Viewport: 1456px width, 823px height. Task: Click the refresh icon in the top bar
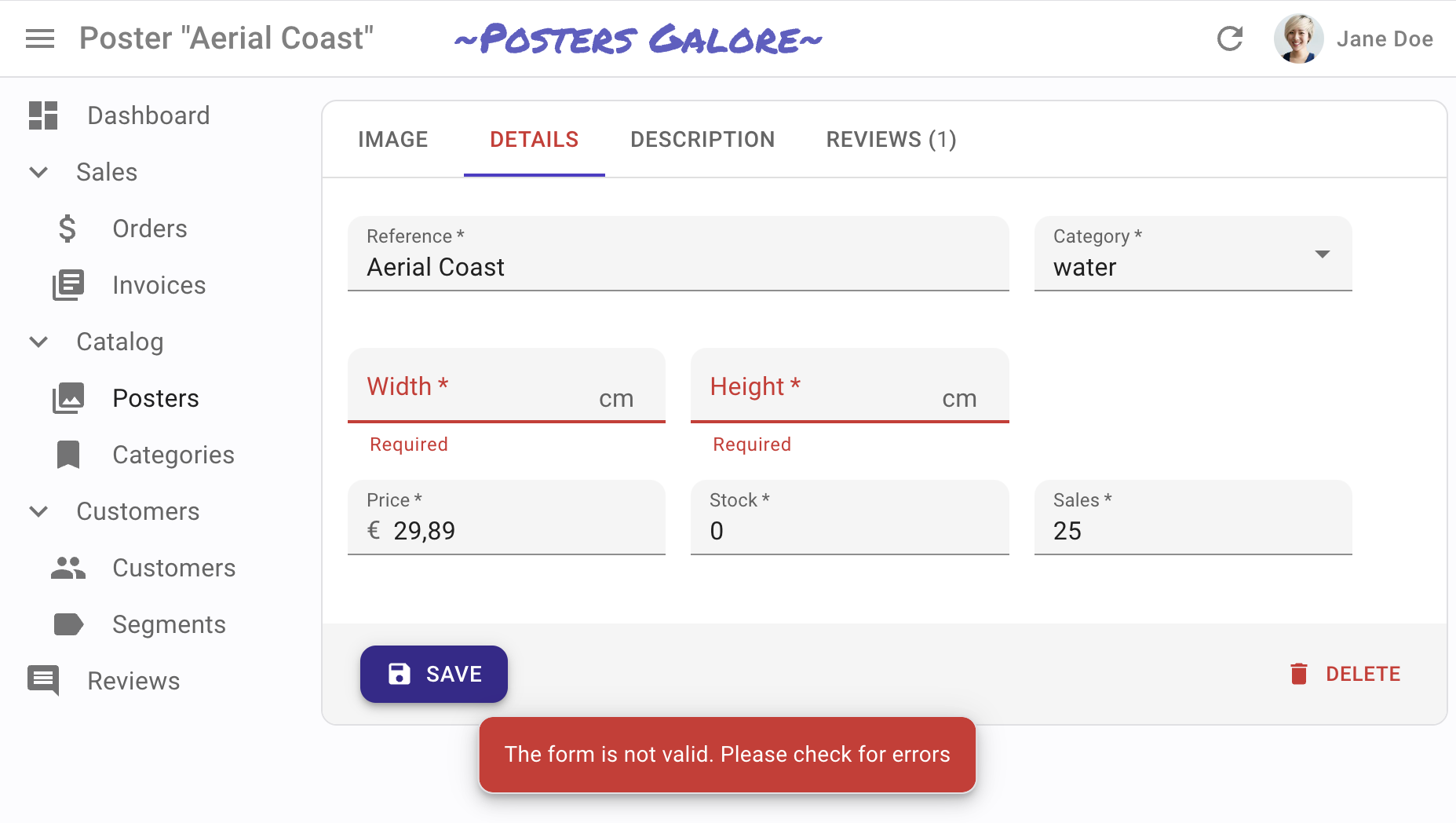tap(1230, 38)
